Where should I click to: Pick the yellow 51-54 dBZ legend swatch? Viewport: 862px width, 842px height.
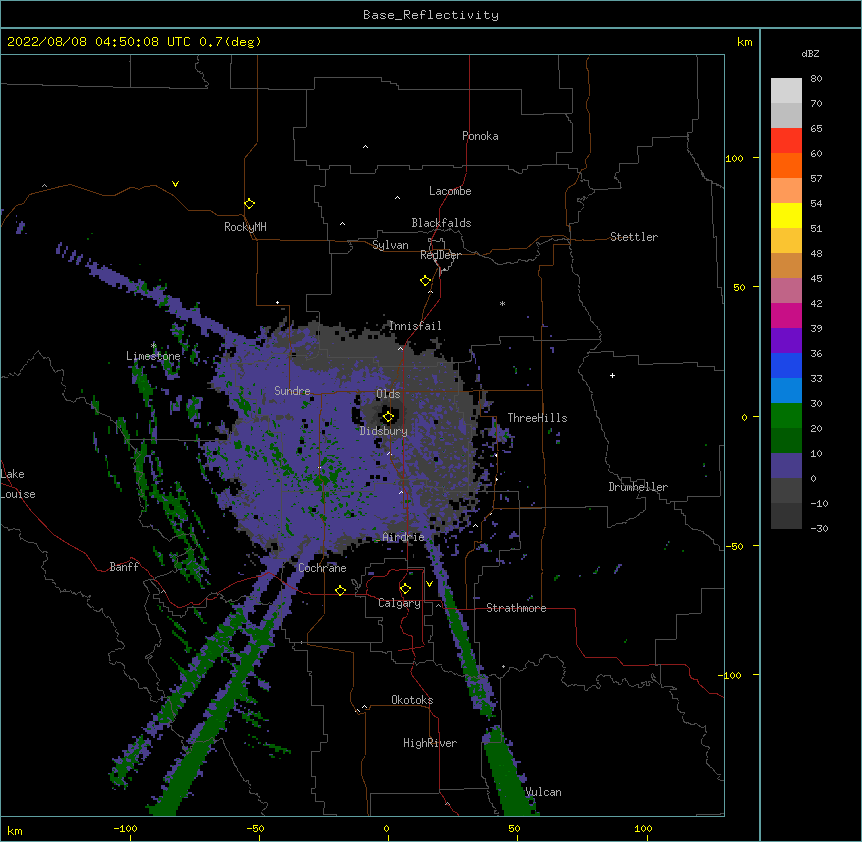tap(786, 215)
